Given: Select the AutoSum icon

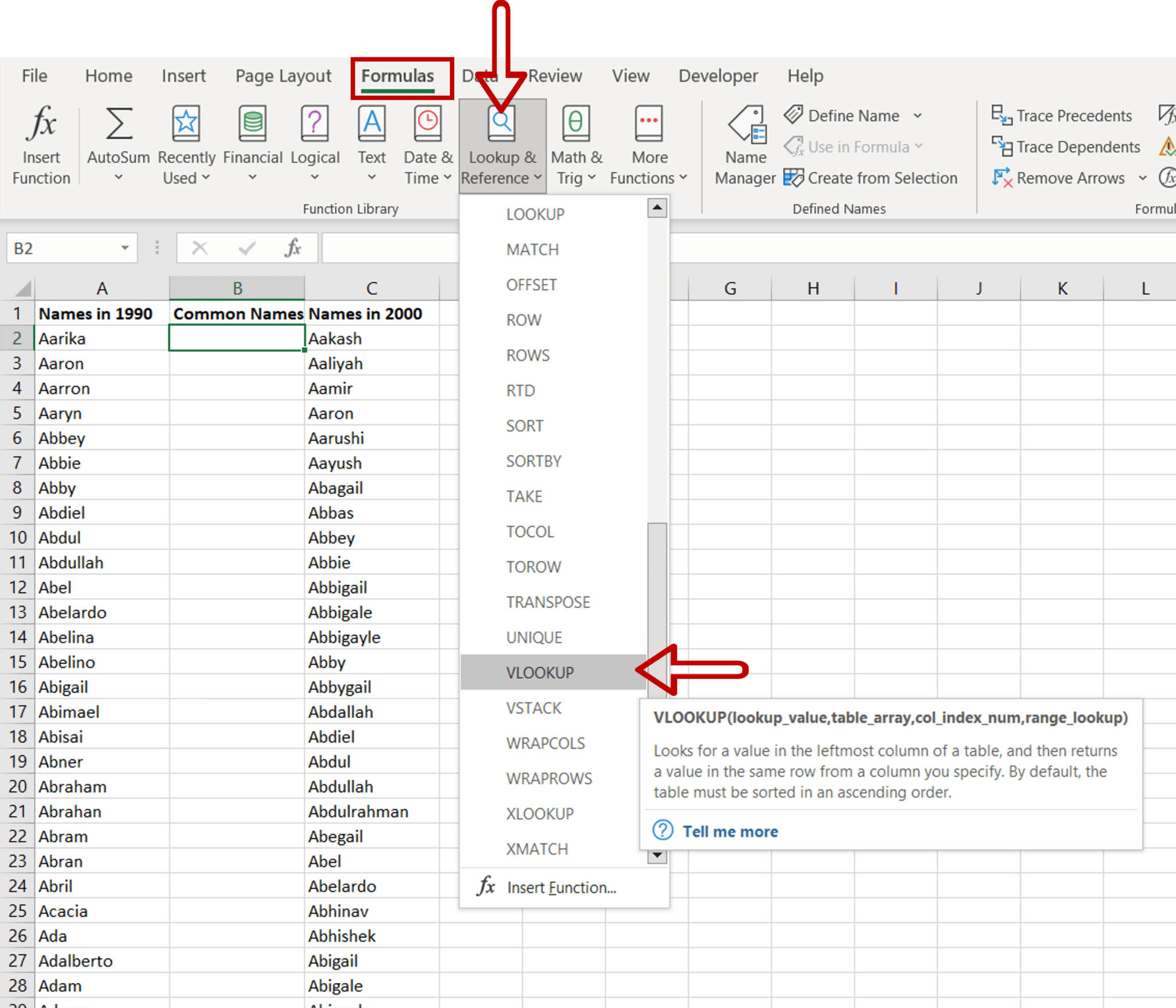Looking at the screenshot, I should pyautogui.click(x=118, y=123).
